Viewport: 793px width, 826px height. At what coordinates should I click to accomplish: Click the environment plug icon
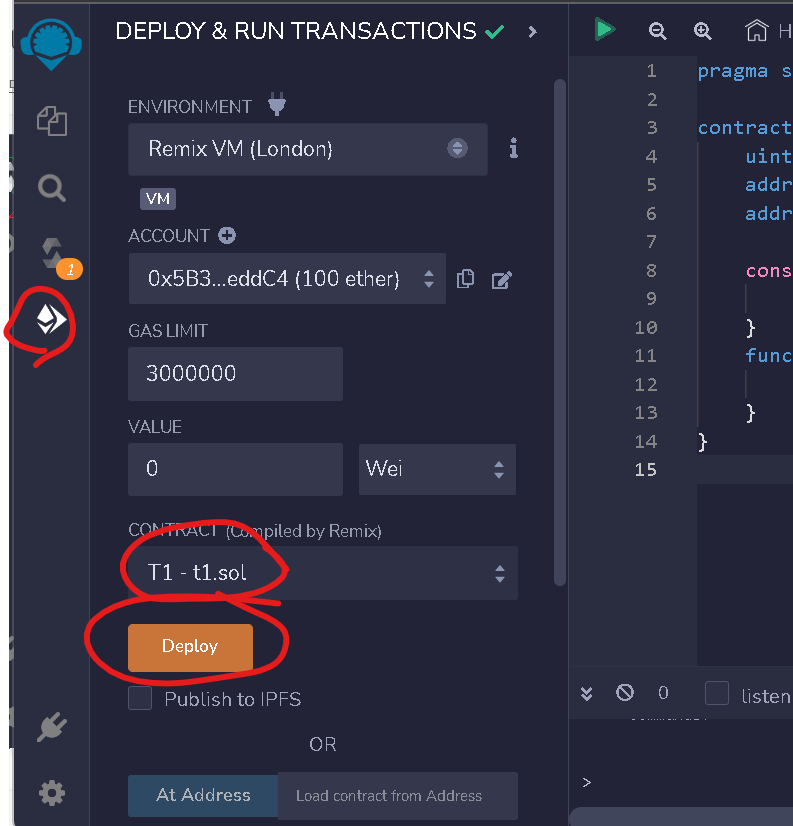pos(277,104)
